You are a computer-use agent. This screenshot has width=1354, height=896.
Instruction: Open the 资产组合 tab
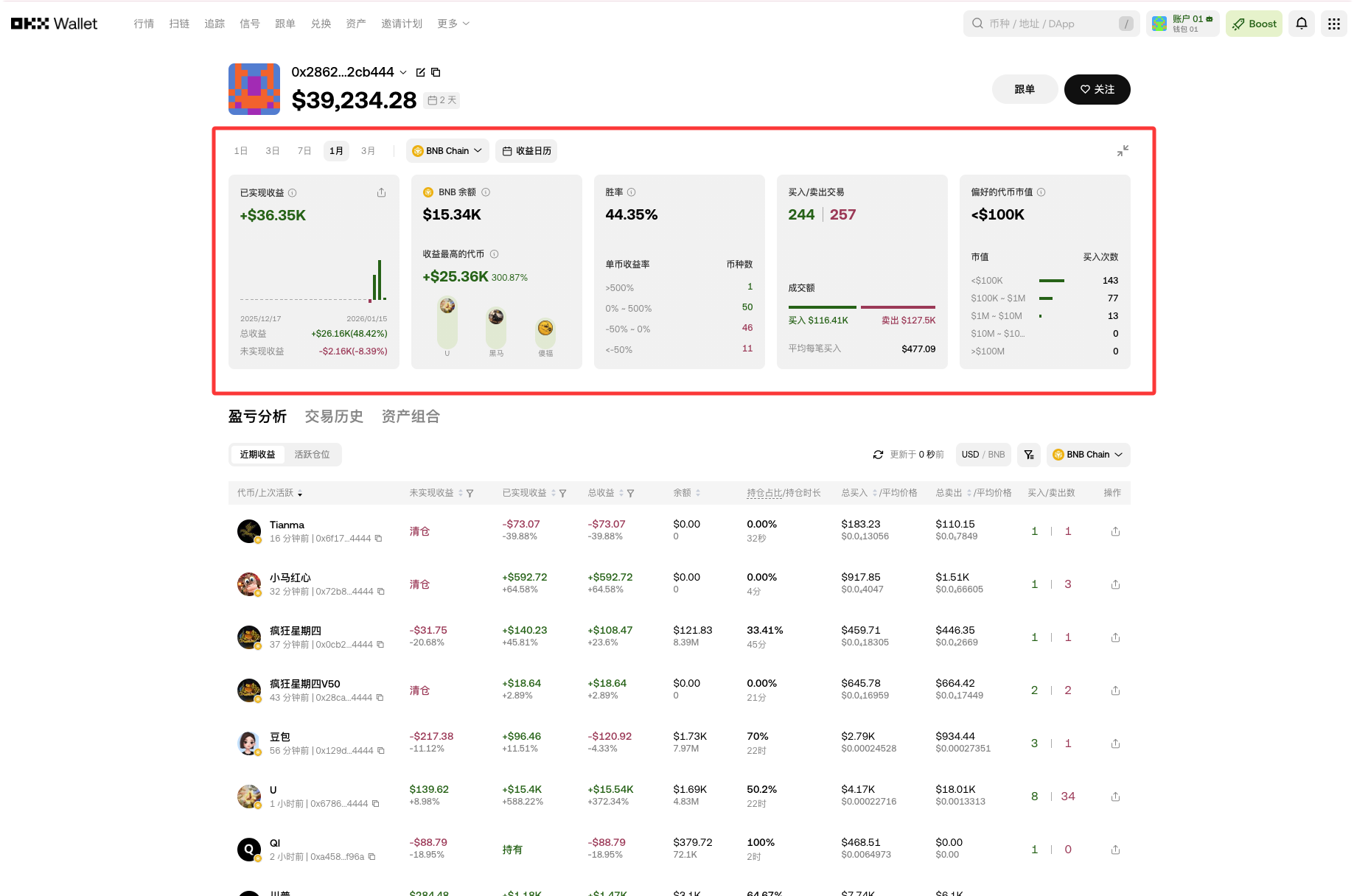pyautogui.click(x=411, y=416)
